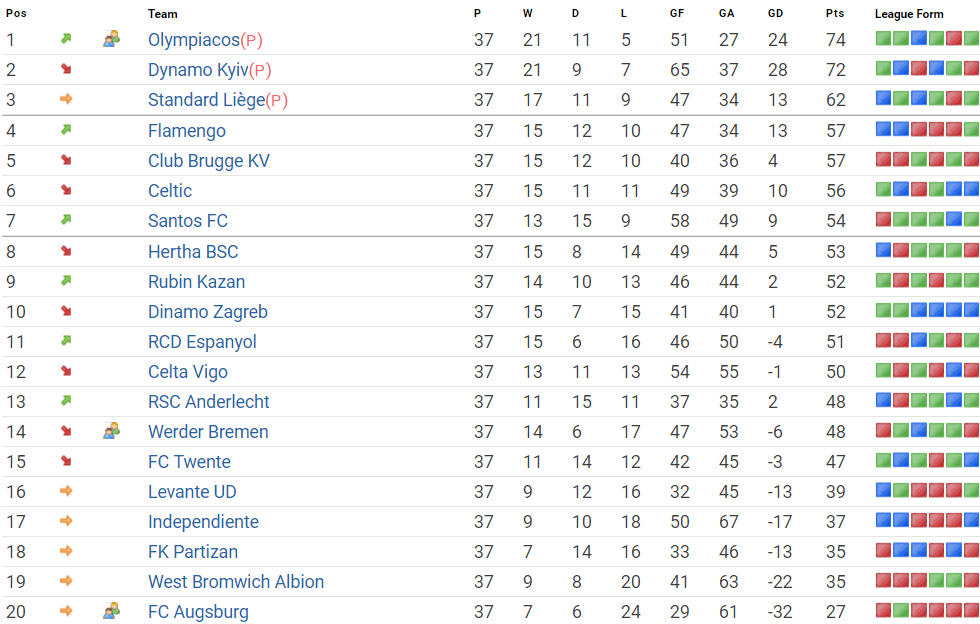Click the green up arrow for Santos FC
Screen dimensions: 980x624
click(x=66, y=219)
